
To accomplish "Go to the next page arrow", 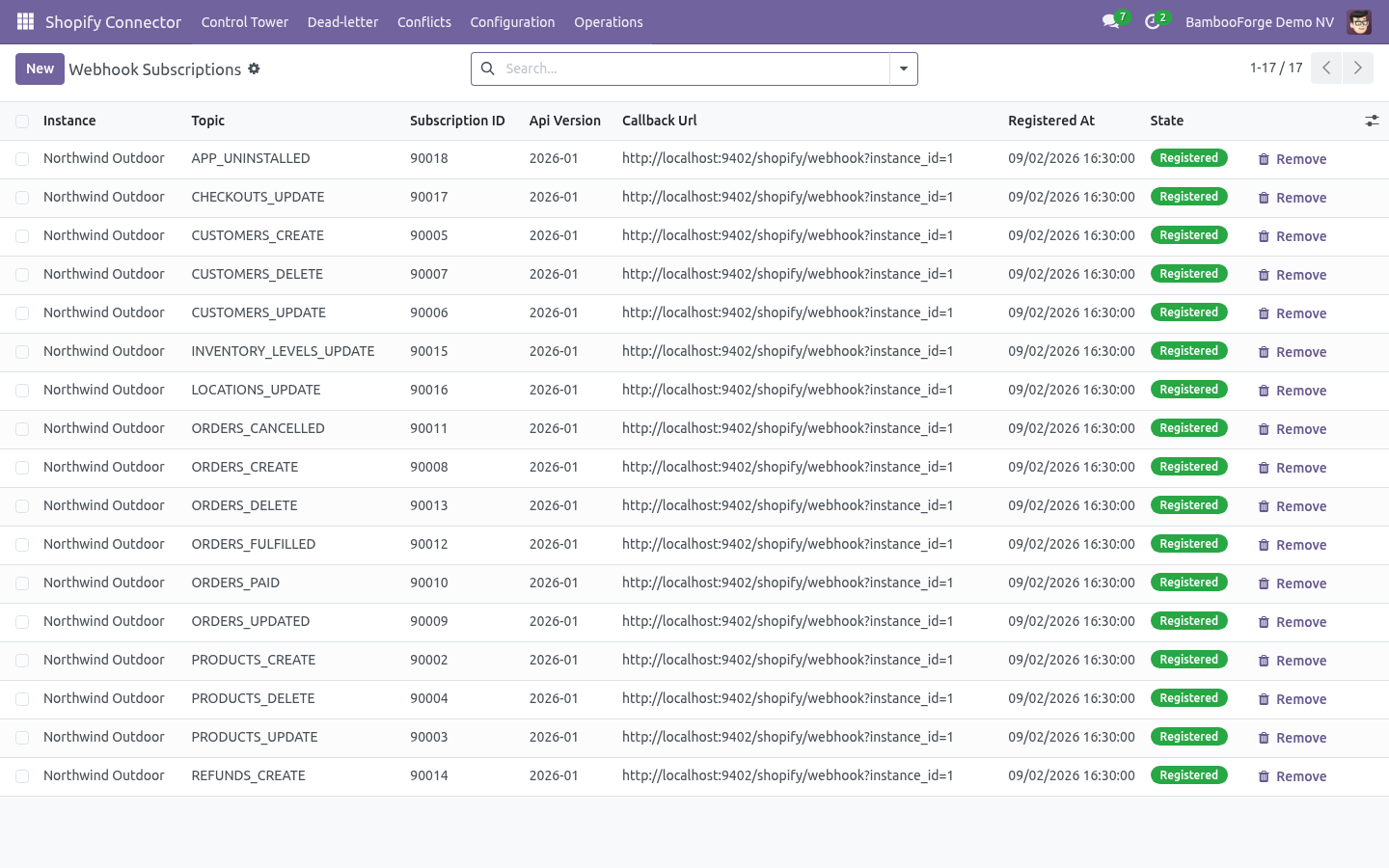I will [1357, 68].
